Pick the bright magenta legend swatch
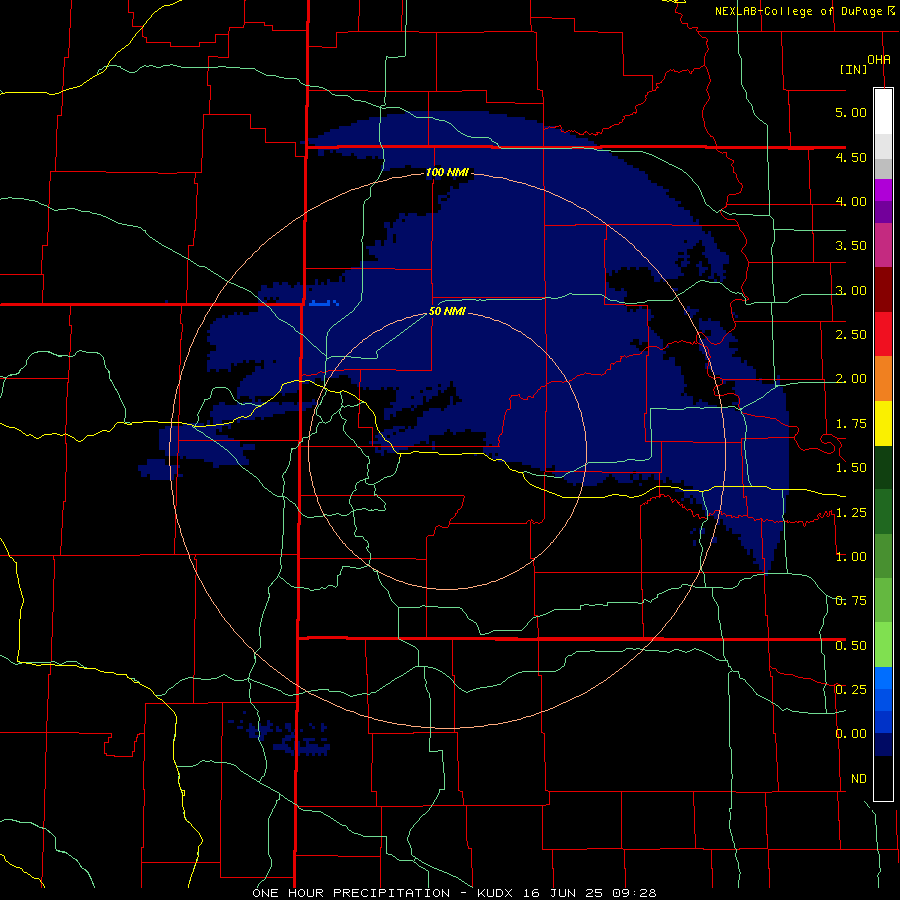Screen dimensions: 900x900 [x=883, y=190]
